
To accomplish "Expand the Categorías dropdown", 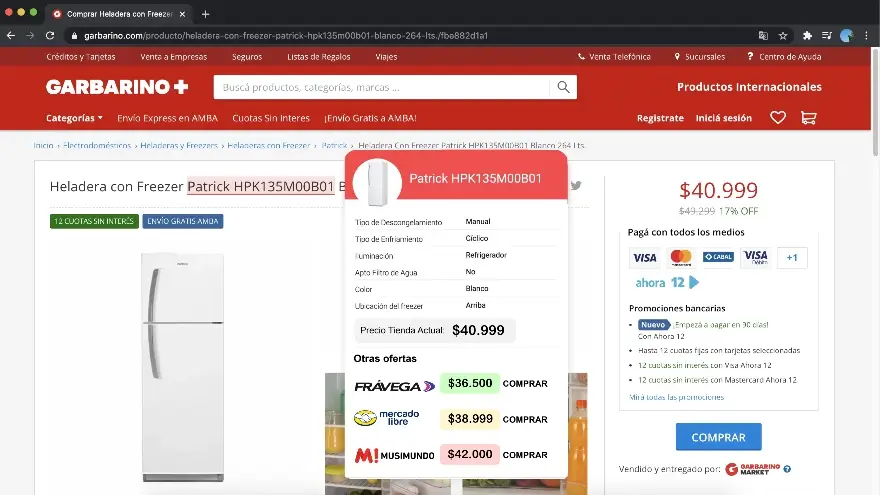I will pos(74,118).
